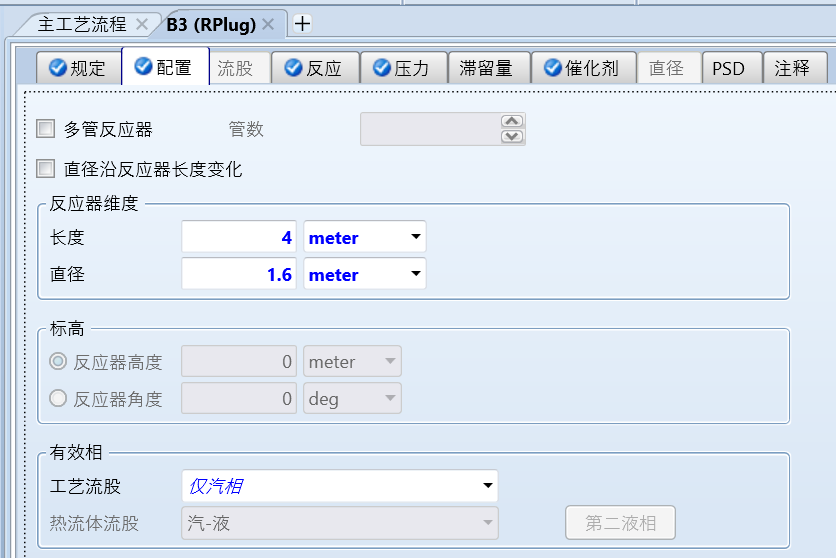
Task: Enable the 多管反应器 checkbox
Action: [x=46, y=128]
